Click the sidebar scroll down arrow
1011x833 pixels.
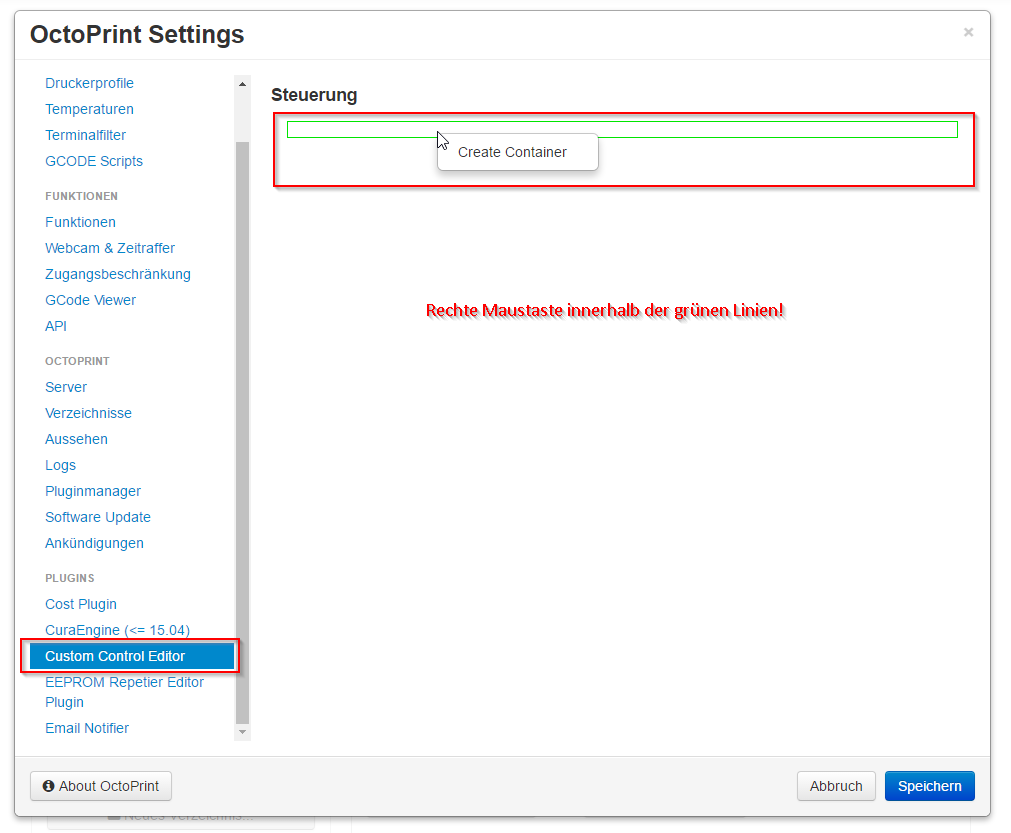pos(242,733)
